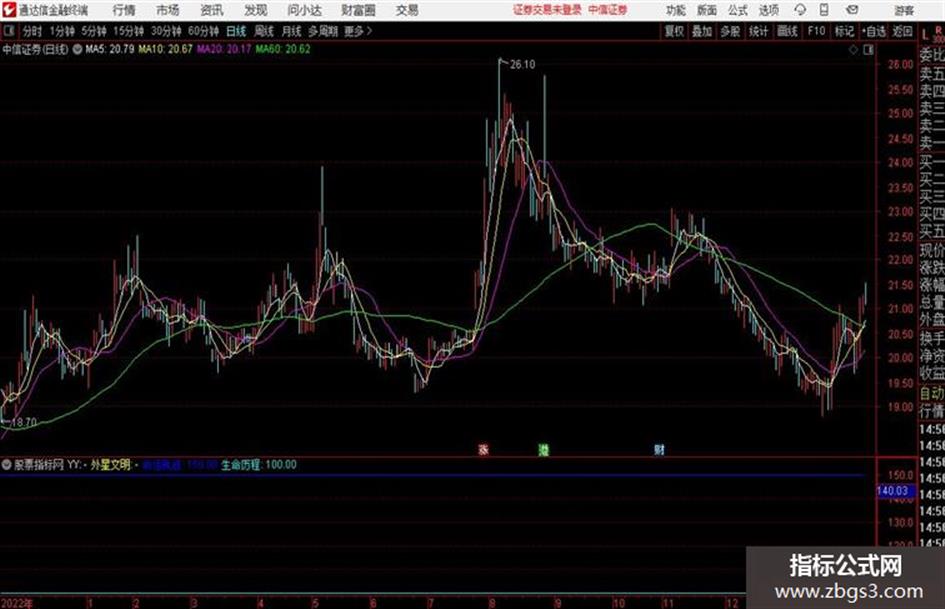
Task: Click the 返回 back toolbar button
Action: (x=902, y=31)
